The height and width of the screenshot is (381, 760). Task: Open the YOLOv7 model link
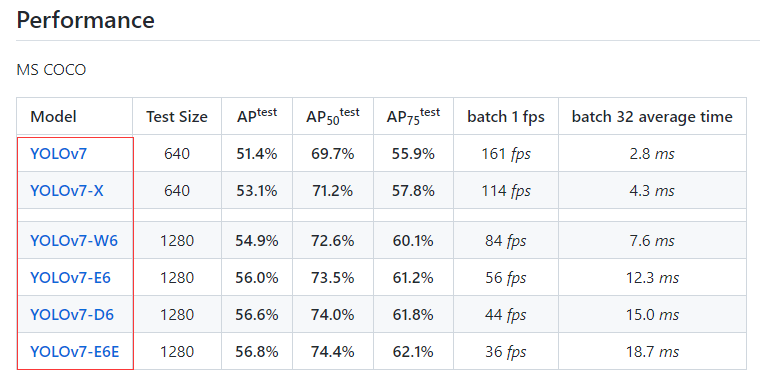[x=58, y=154]
